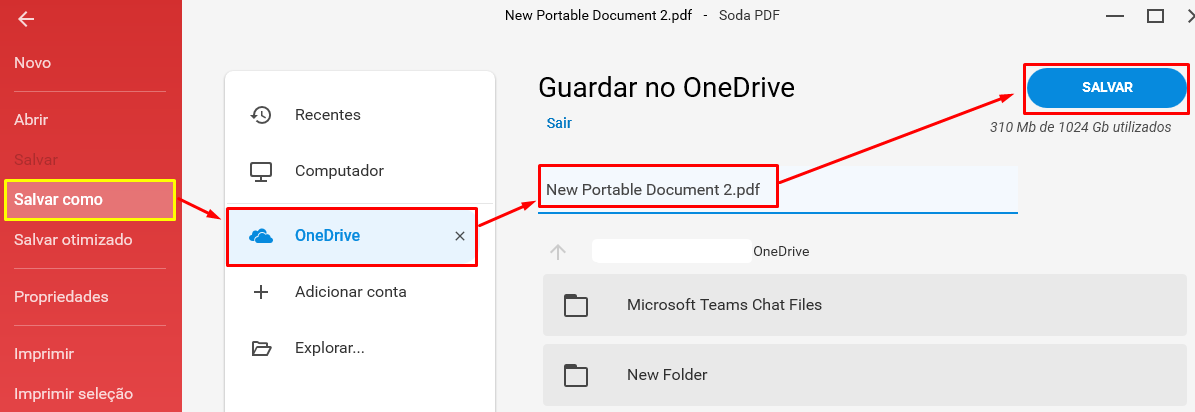
Task: Select Salvar como in the sidebar
Action: pos(90,200)
